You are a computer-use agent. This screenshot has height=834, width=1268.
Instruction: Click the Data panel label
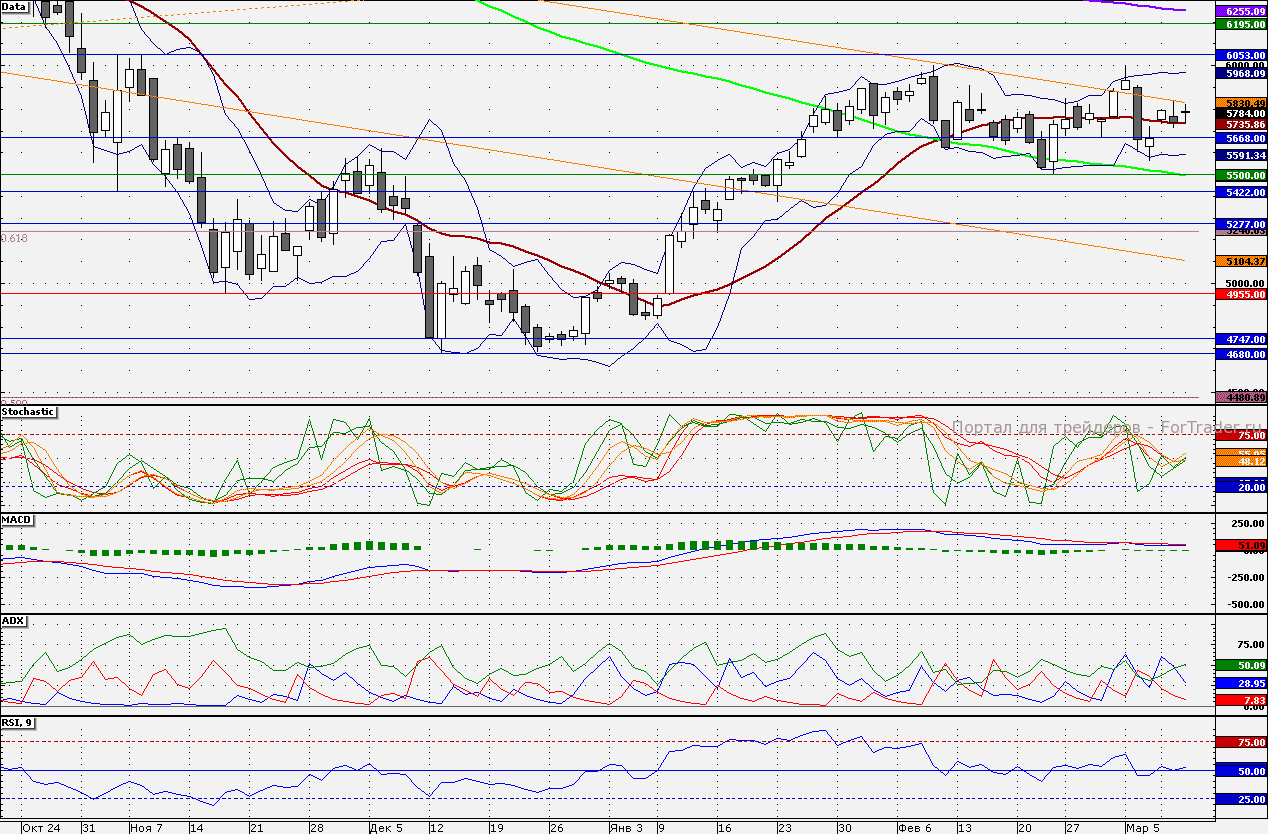tap(15, 6)
